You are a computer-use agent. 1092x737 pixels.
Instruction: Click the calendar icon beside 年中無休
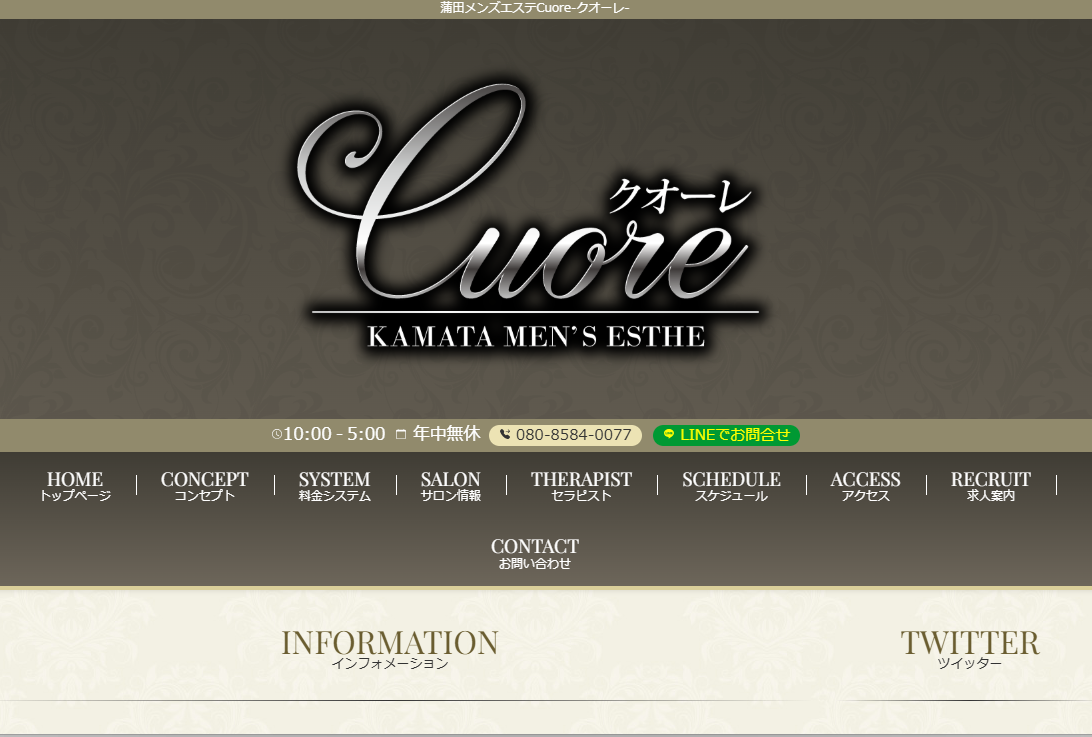[400, 435]
